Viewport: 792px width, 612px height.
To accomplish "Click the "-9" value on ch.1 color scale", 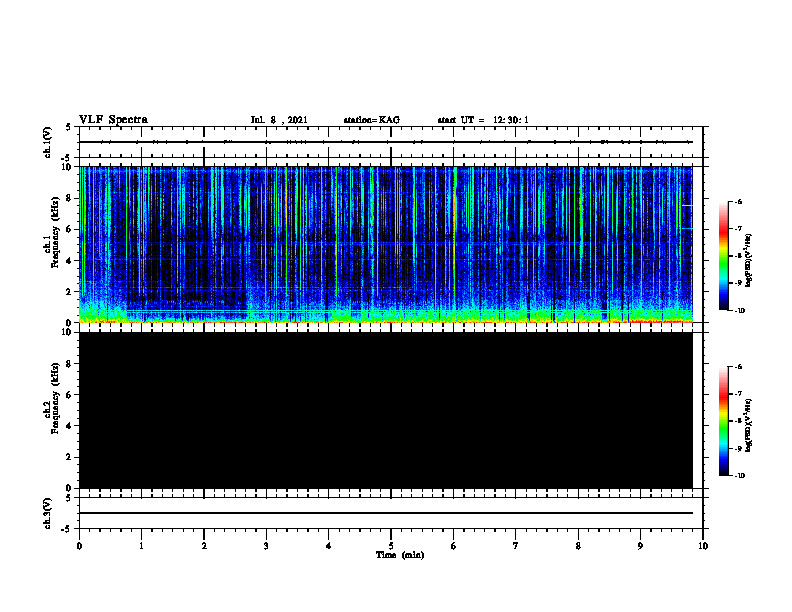I will tap(737, 283).
